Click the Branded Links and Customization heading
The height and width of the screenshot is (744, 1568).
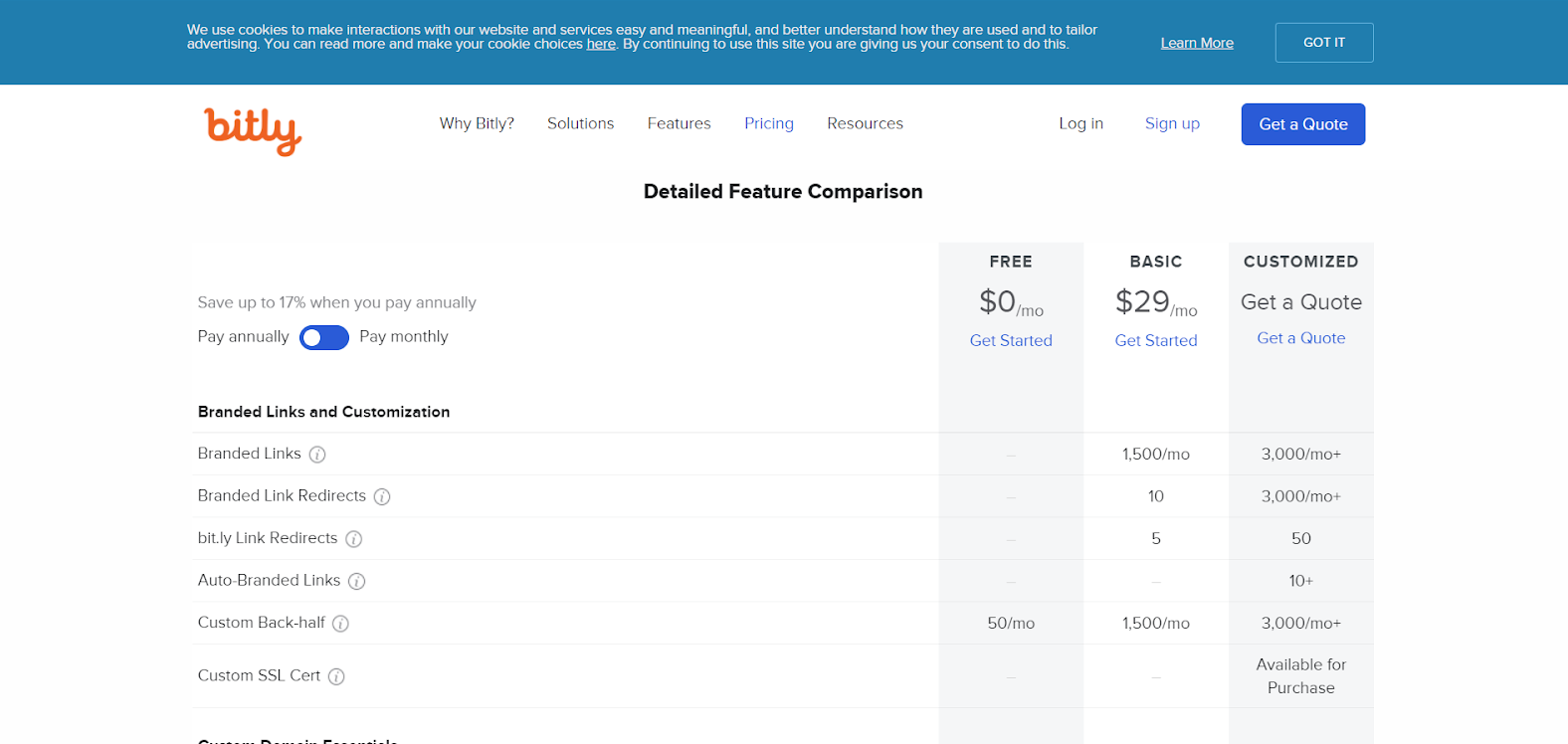point(324,412)
